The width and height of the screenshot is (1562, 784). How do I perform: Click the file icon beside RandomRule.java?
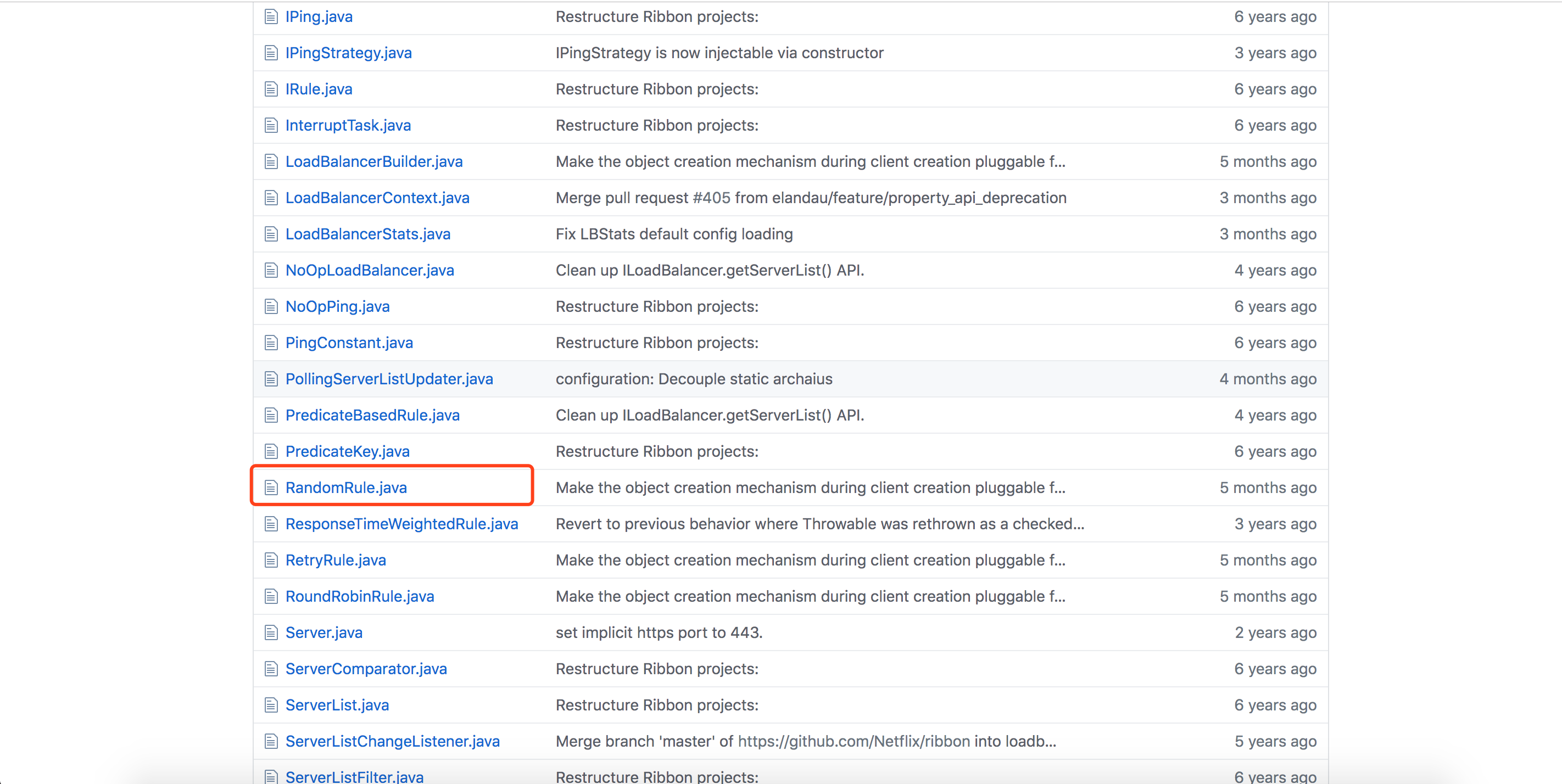270,488
